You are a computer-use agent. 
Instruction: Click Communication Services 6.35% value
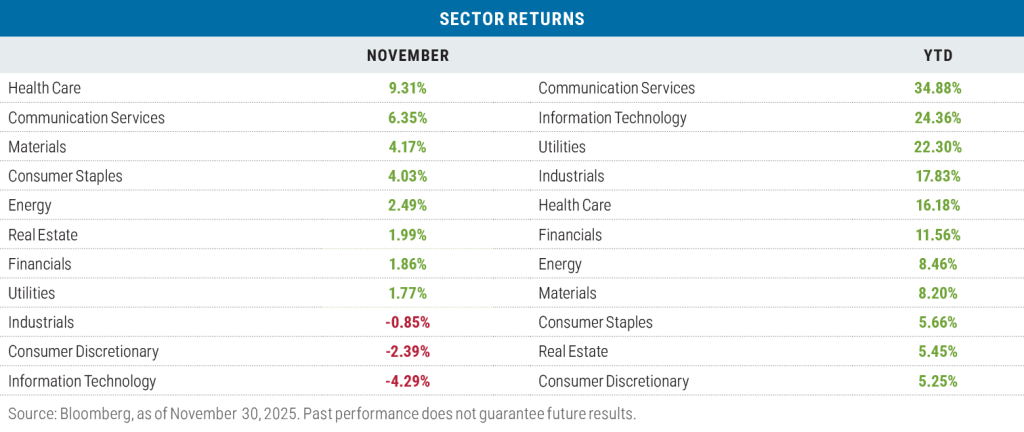(408, 117)
